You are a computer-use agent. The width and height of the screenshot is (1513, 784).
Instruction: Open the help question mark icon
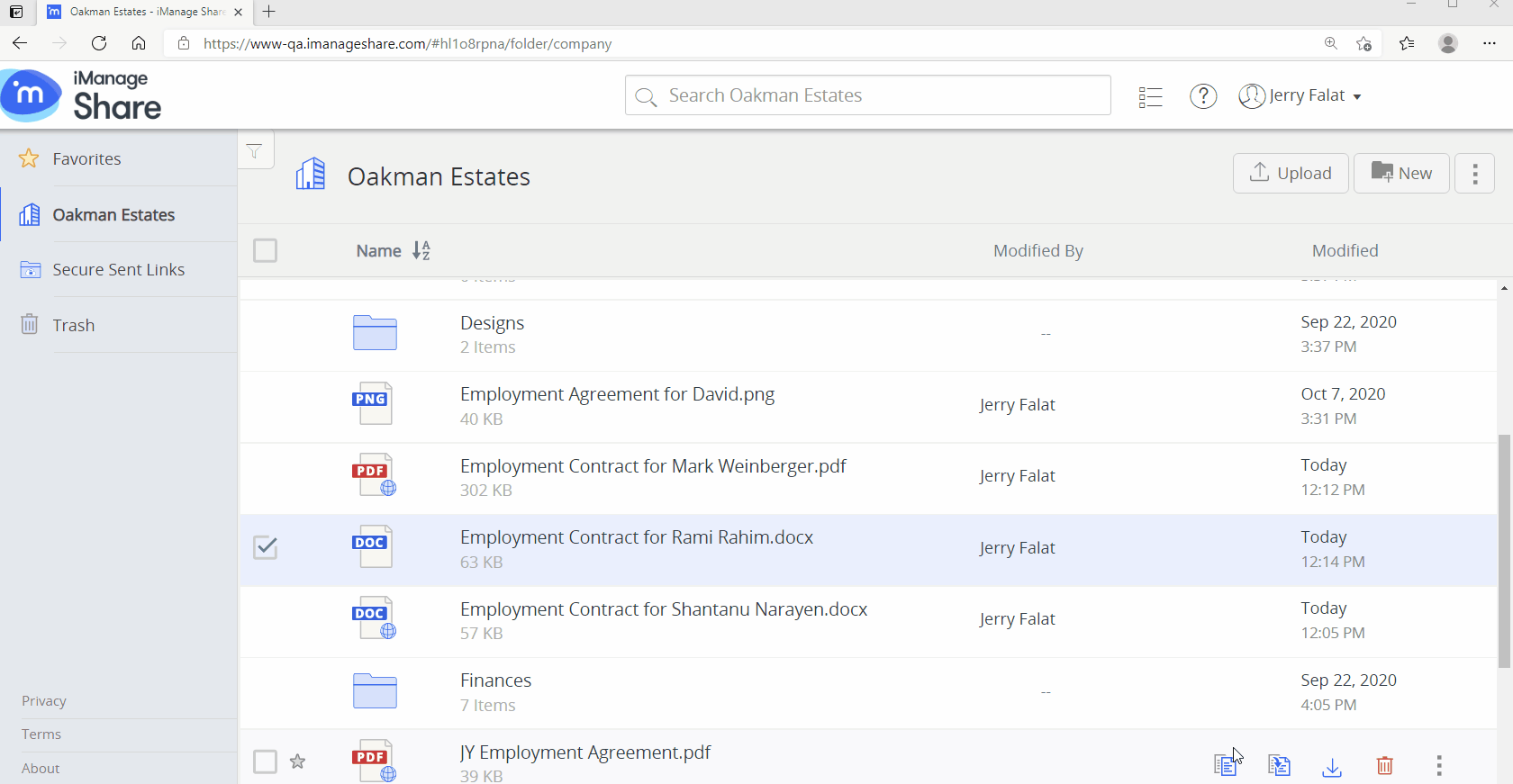[1203, 96]
